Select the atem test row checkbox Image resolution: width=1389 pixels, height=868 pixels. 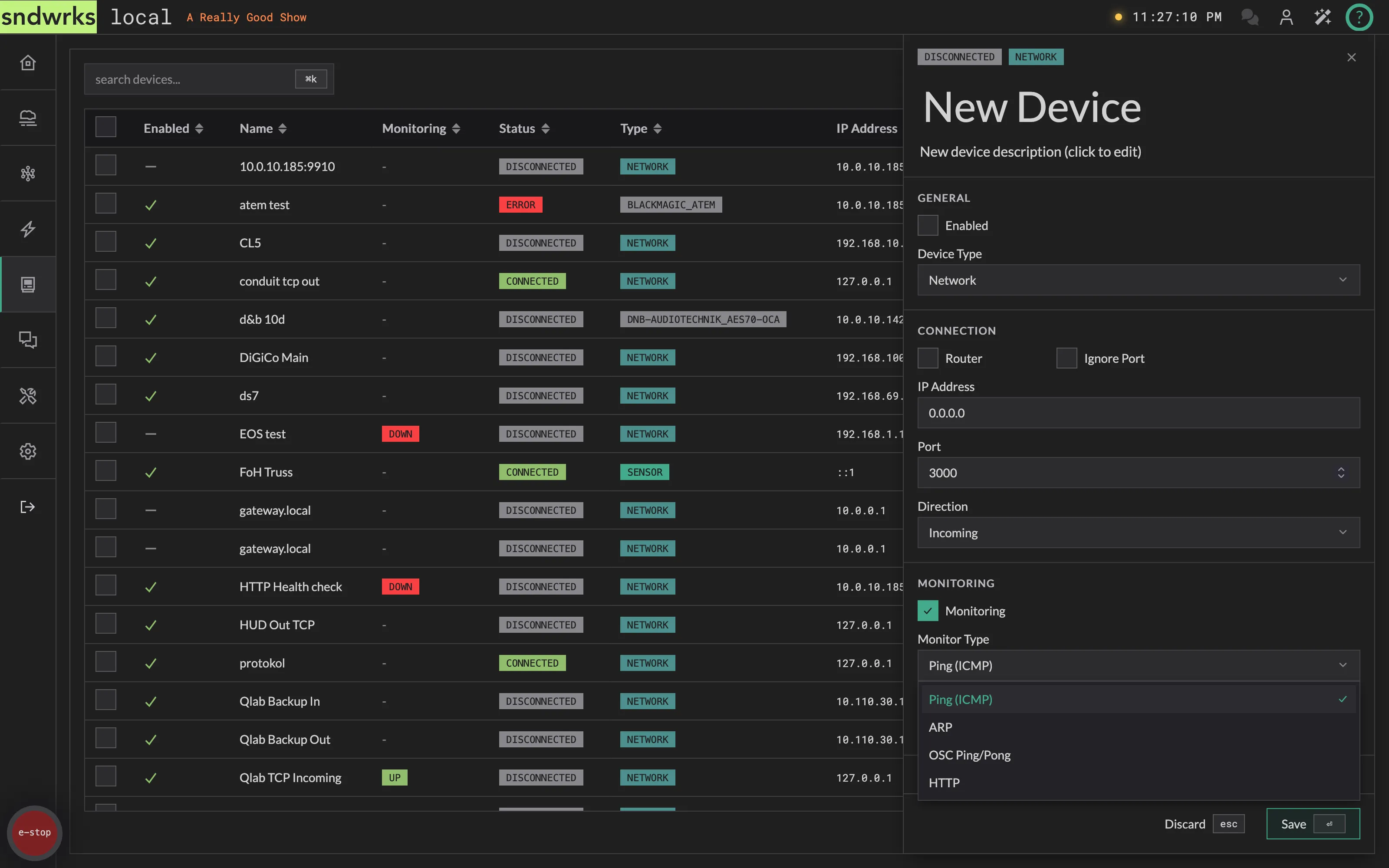click(105, 203)
